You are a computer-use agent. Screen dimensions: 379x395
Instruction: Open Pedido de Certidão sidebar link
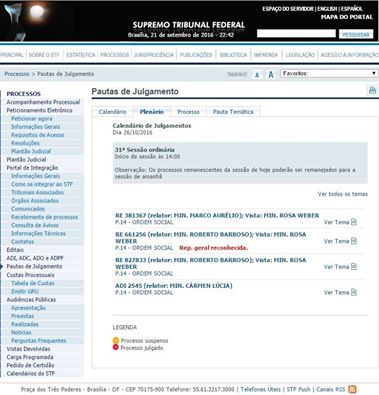point(30,365)
